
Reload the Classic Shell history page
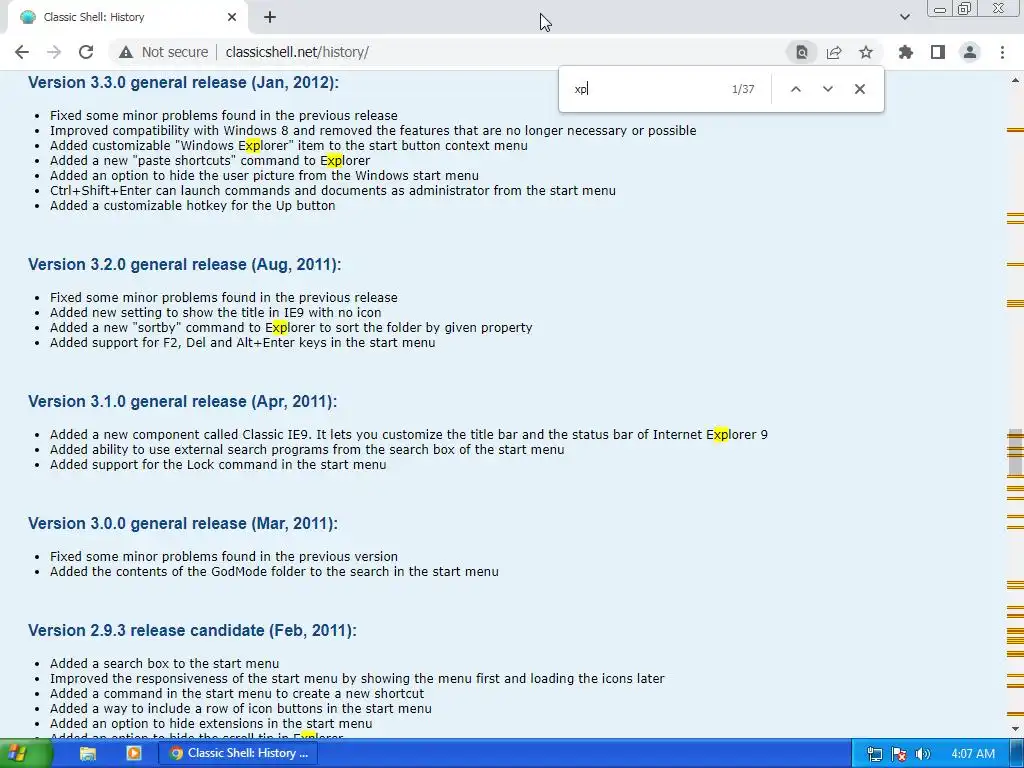(x=86, y=52)
